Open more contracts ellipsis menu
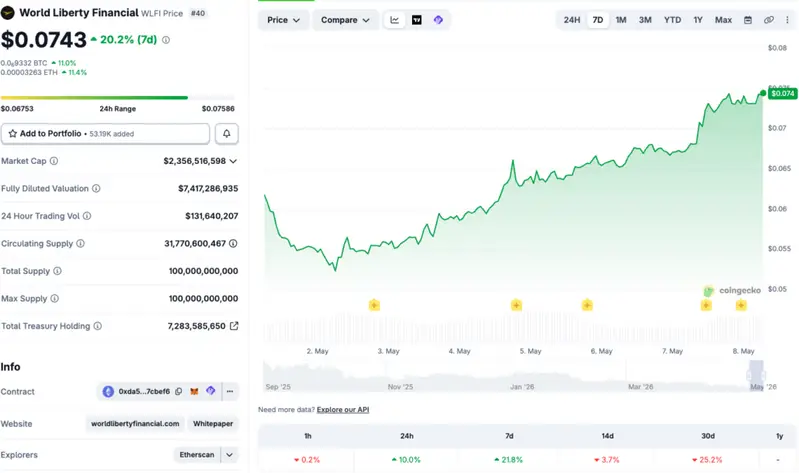This screenshot has width=799, height=473. (230, 391)
